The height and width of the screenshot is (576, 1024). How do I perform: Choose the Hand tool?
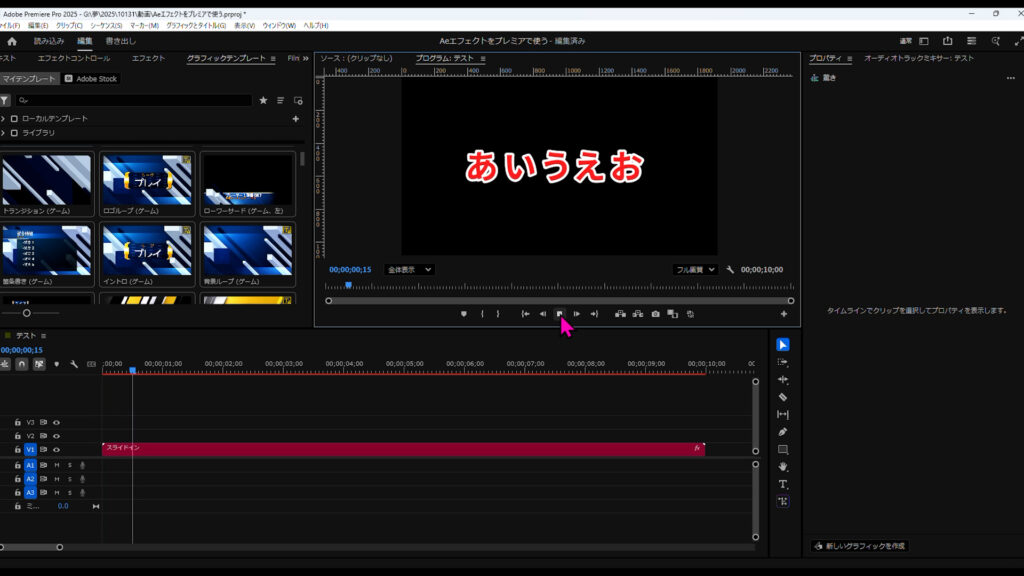coord(783,467)
